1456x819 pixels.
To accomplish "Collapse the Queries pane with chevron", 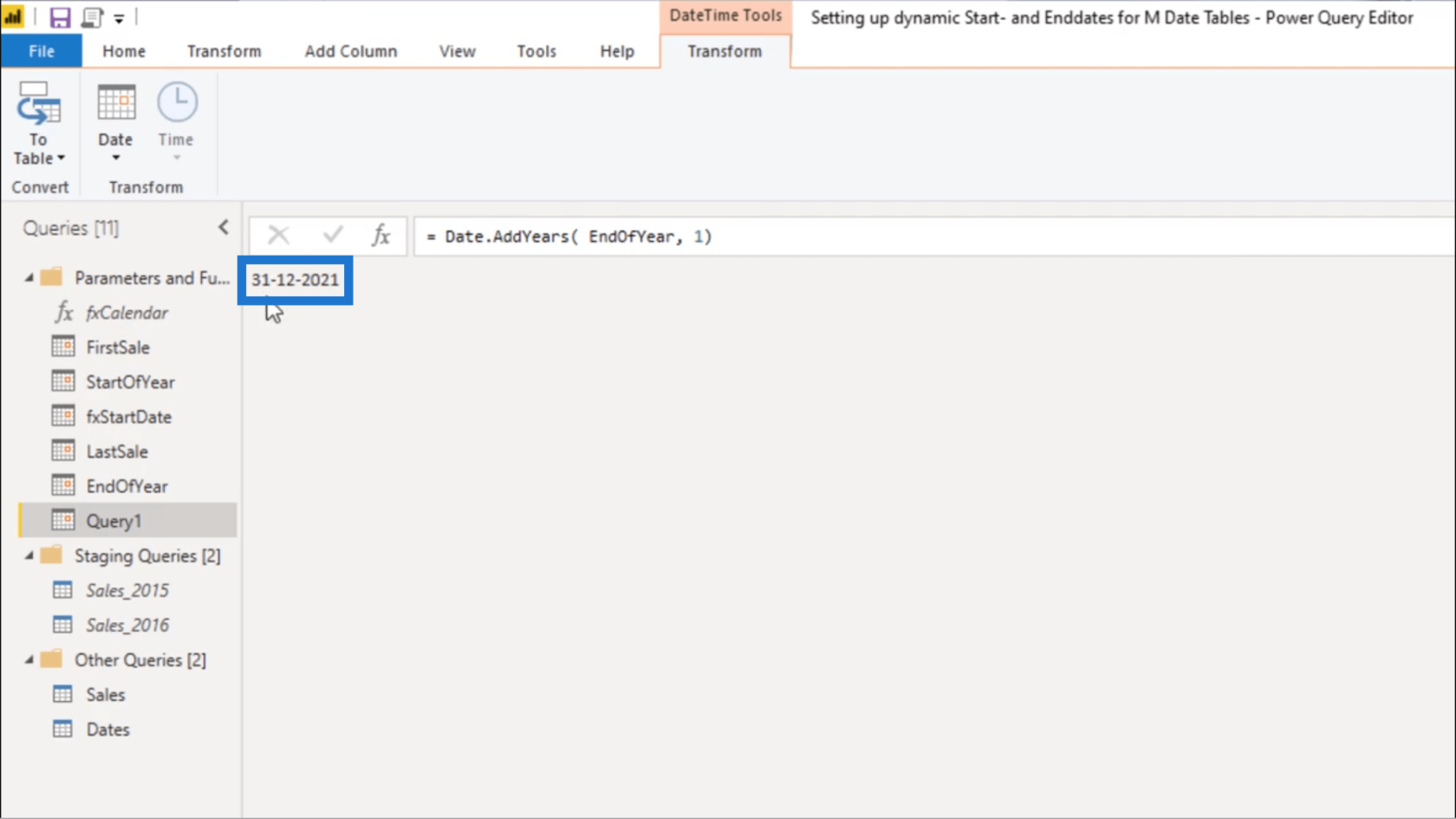I will [x=224, y=227].
